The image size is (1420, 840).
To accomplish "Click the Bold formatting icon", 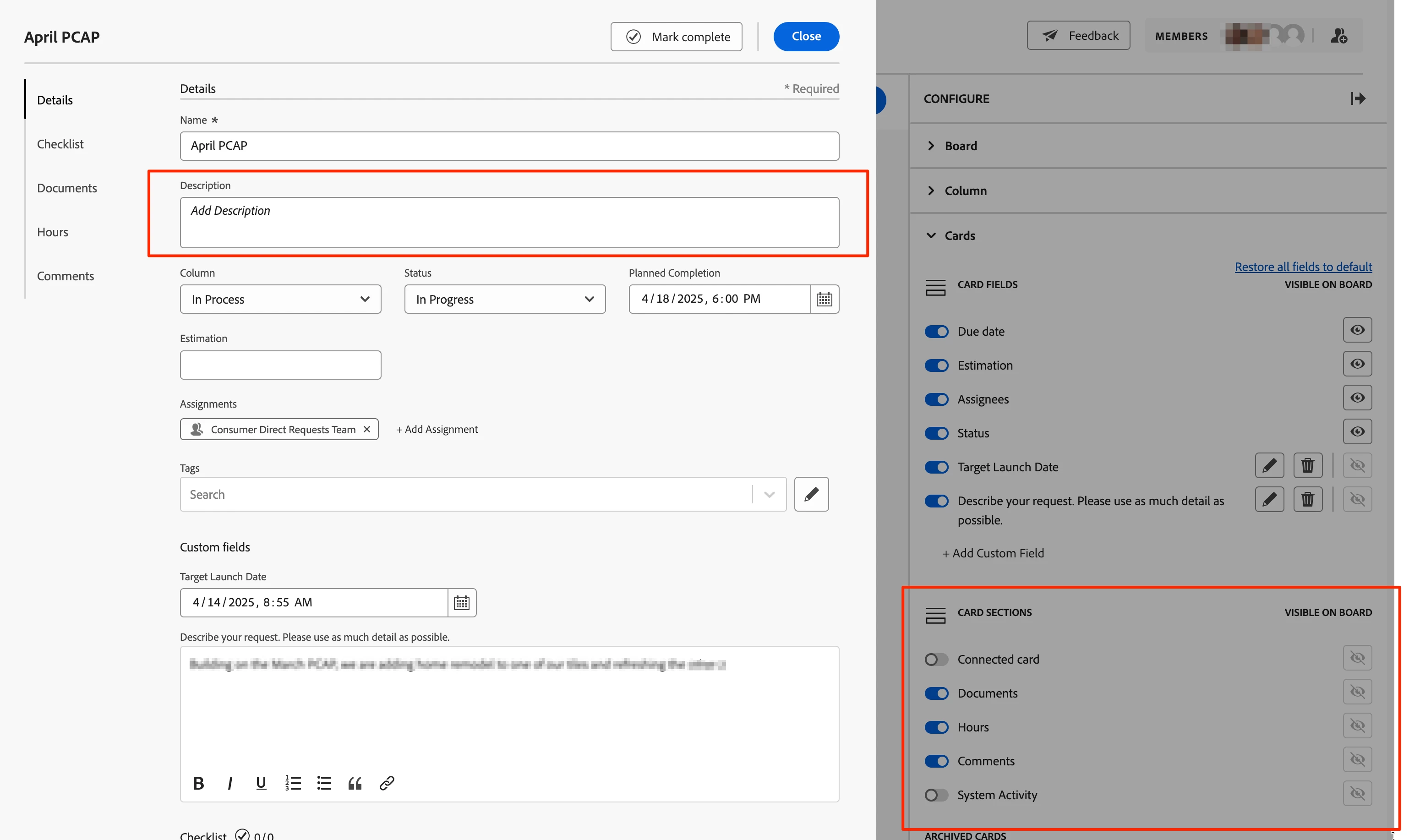I will (198, 783).
